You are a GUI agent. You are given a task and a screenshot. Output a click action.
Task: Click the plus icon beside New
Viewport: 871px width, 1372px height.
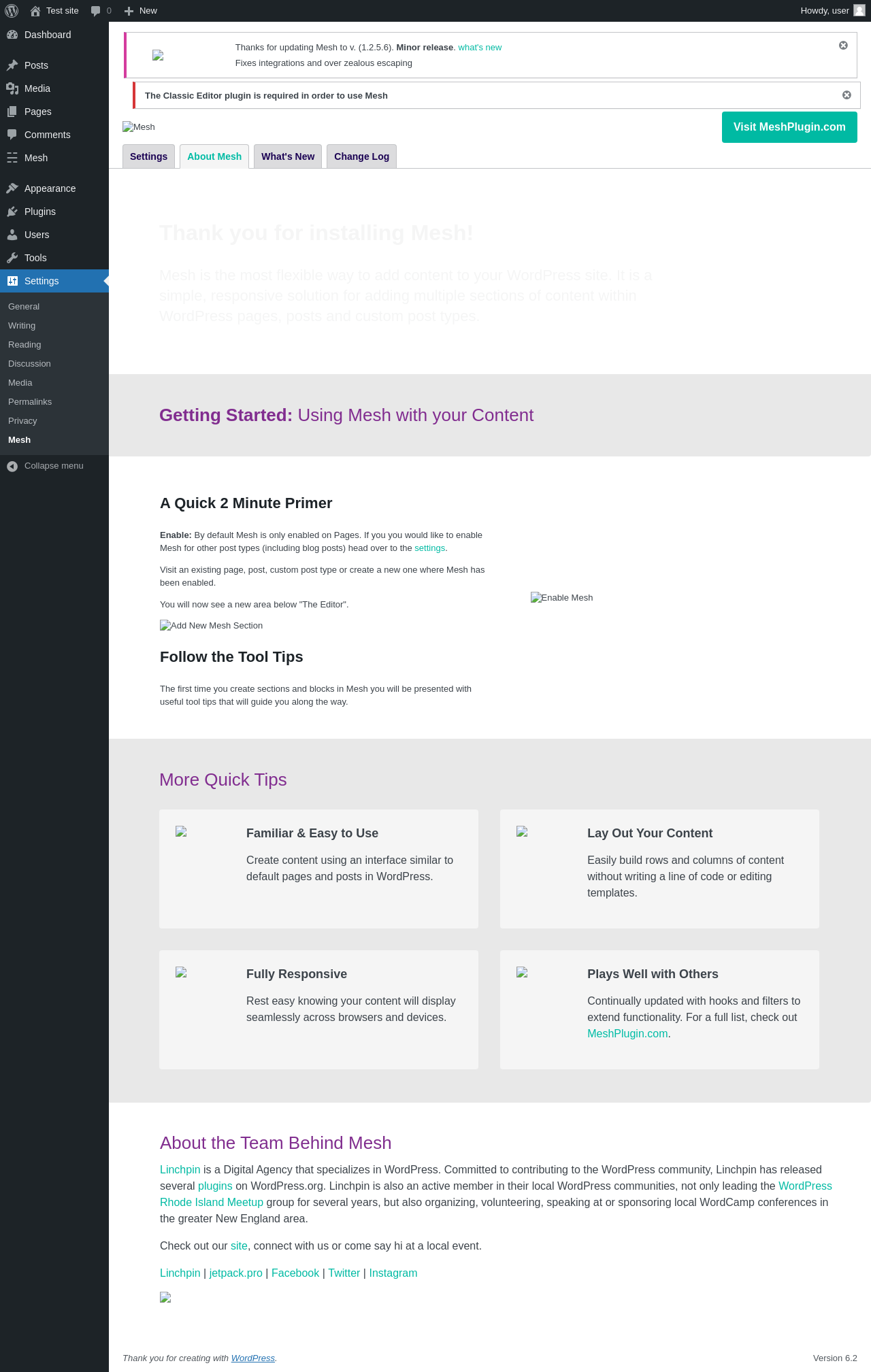129,11
